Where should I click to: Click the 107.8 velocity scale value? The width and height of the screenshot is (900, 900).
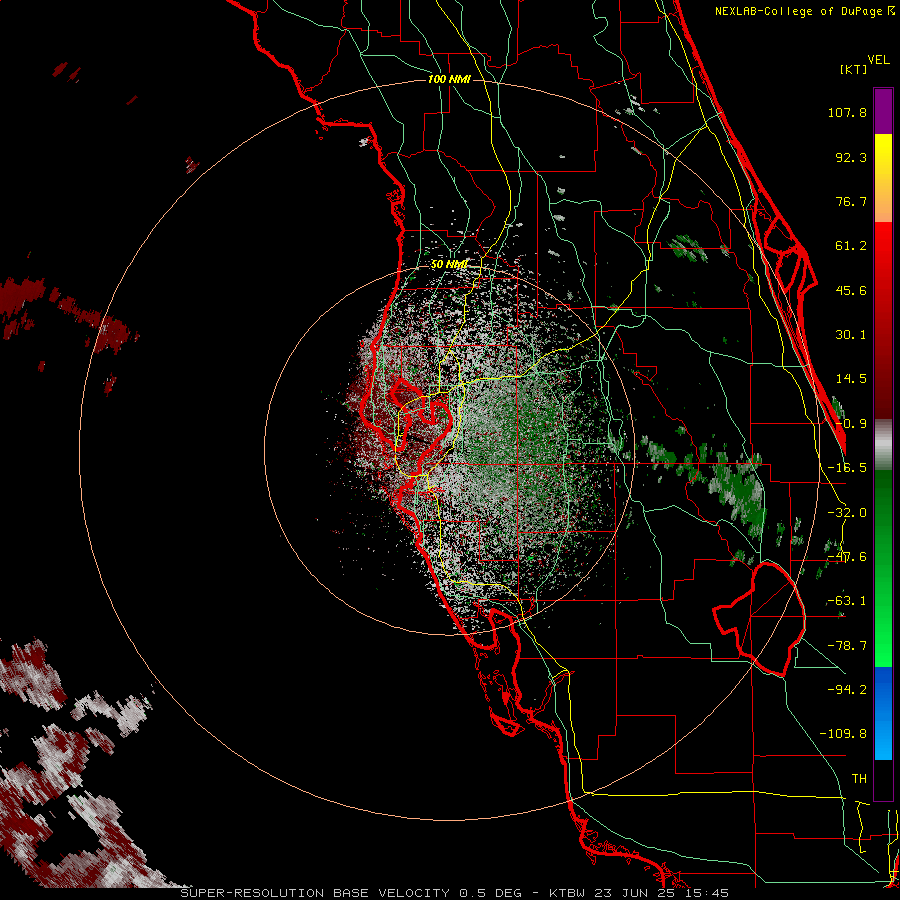pyautogui.click(x=847, y=112)
